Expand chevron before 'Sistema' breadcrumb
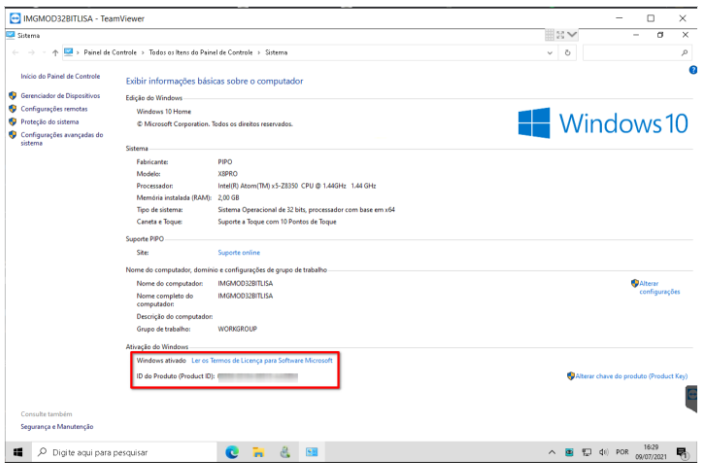Screen dimensions: 703x466 click(x=259, y=52)
